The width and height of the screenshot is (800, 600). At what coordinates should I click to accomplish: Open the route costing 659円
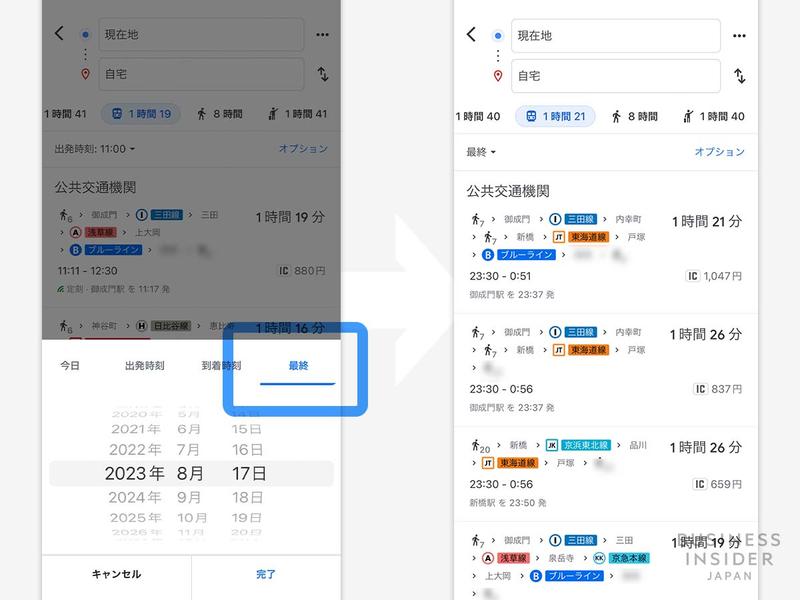click(606, 473)
